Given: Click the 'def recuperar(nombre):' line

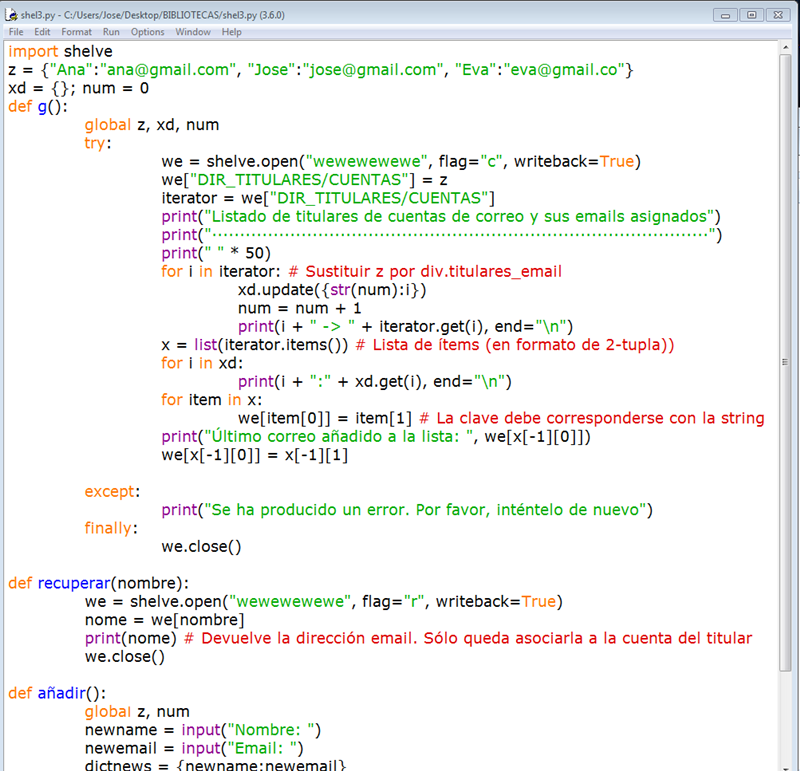Looking at the screenshot, I should pos(98,583).
